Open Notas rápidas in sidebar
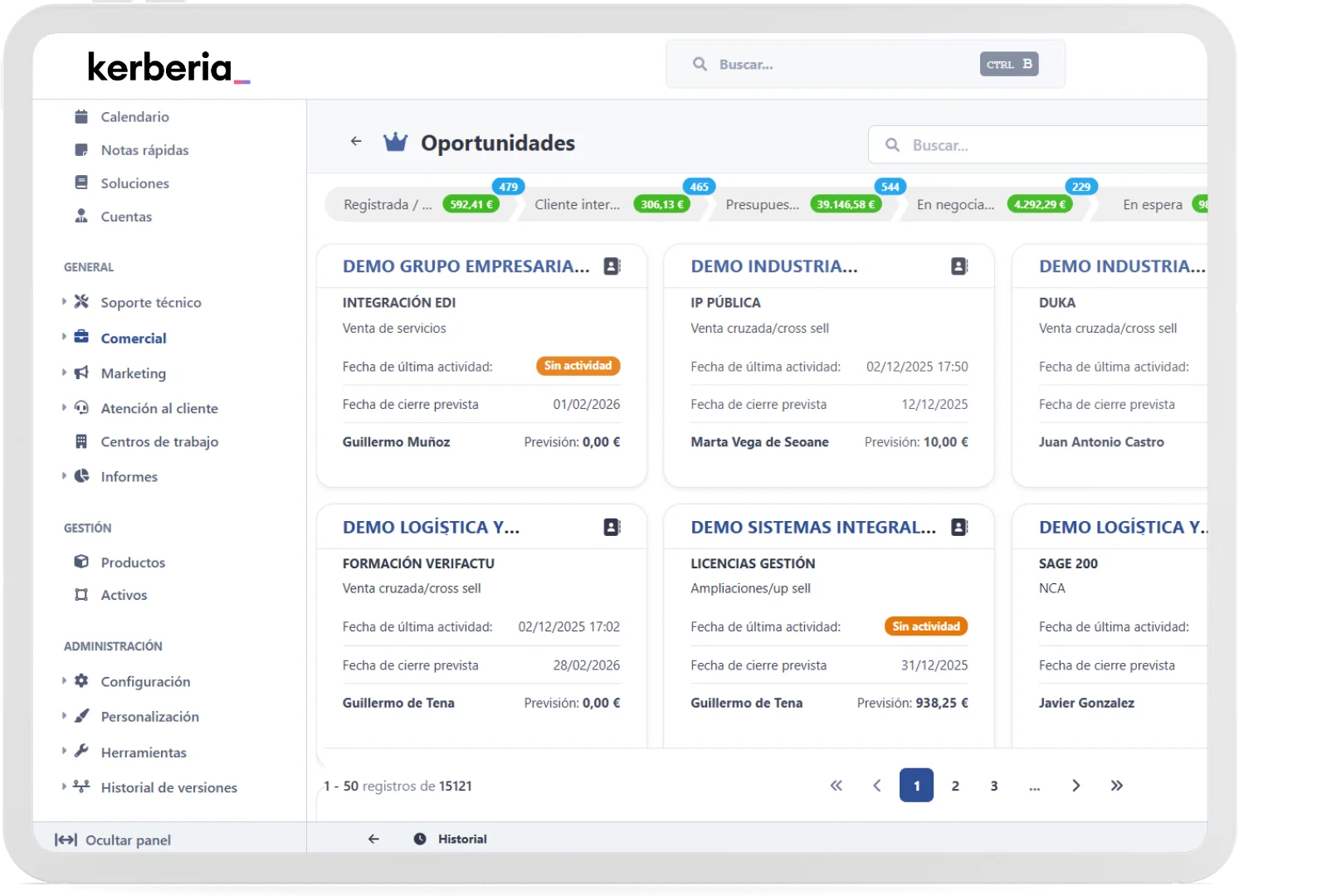1322x896 pixels. point(144,150)
